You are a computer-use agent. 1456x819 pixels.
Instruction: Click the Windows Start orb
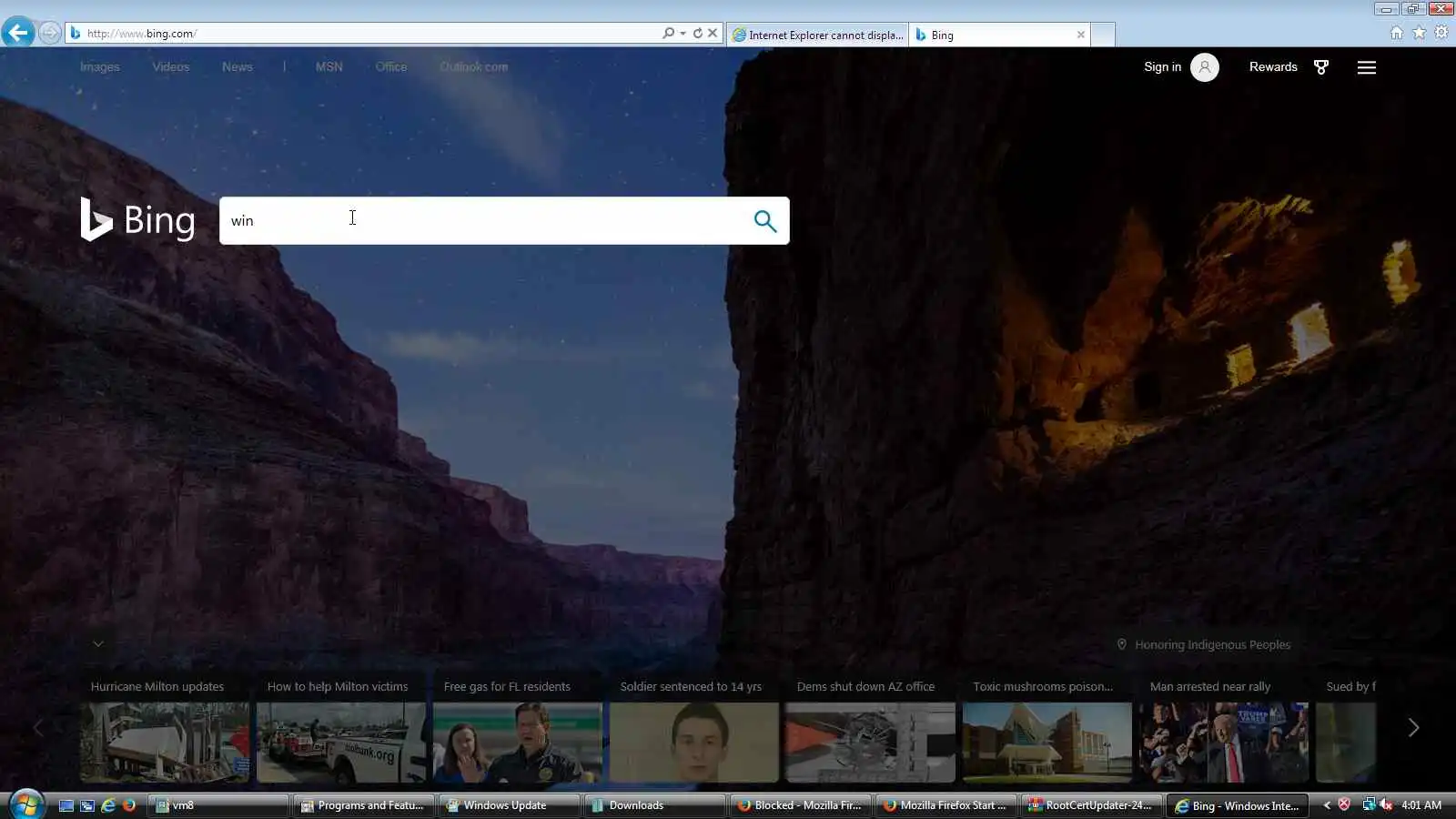point(25,804)
